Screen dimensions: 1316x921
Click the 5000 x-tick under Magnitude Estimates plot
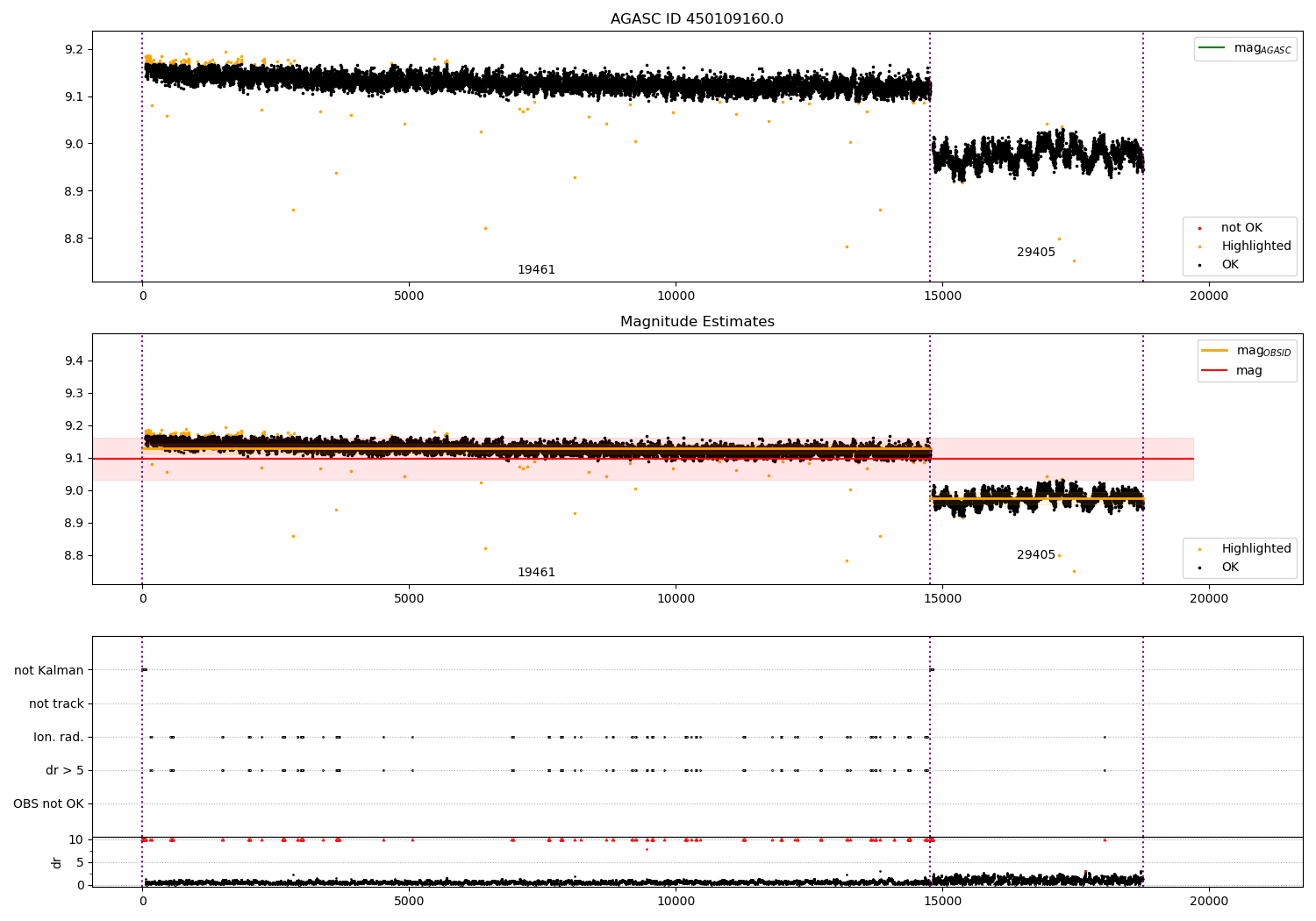click(409, 599)
